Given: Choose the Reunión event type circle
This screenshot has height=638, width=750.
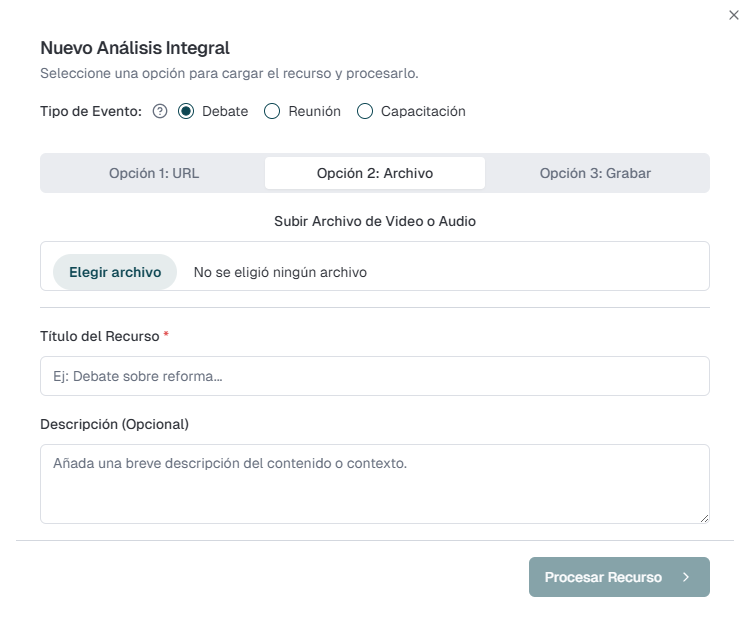Looking at the screenshot, I should [x=272, y=112].
